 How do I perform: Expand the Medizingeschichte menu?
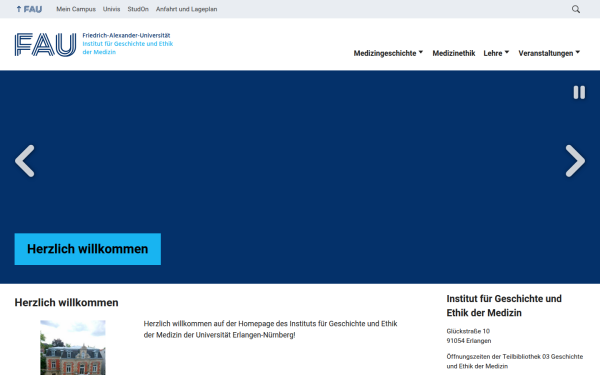point(388,53)
